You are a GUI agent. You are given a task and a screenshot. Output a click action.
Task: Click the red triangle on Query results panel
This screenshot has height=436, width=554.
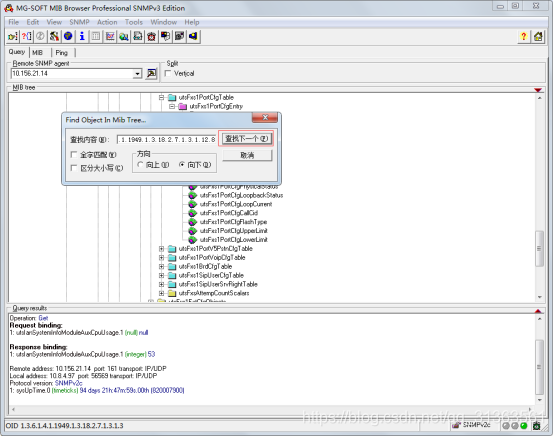(538, 311)
